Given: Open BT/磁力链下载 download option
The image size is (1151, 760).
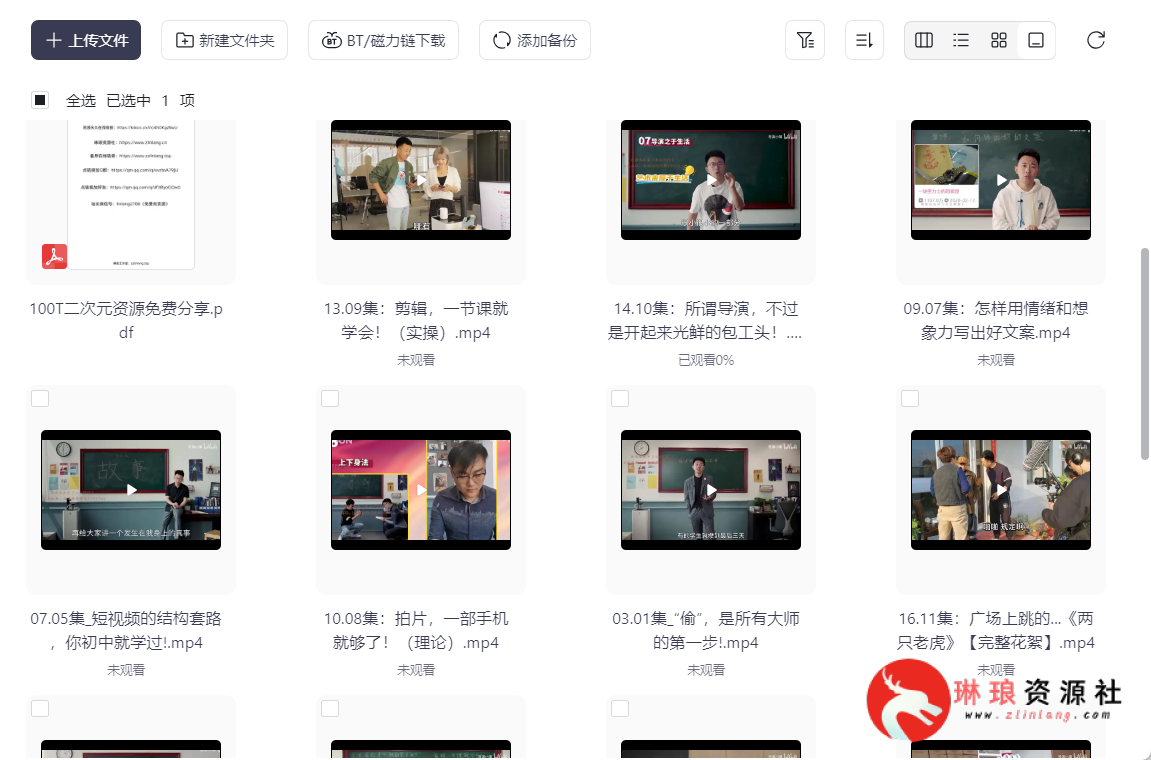Looking at the screenshot, I should tap(384, 40).
